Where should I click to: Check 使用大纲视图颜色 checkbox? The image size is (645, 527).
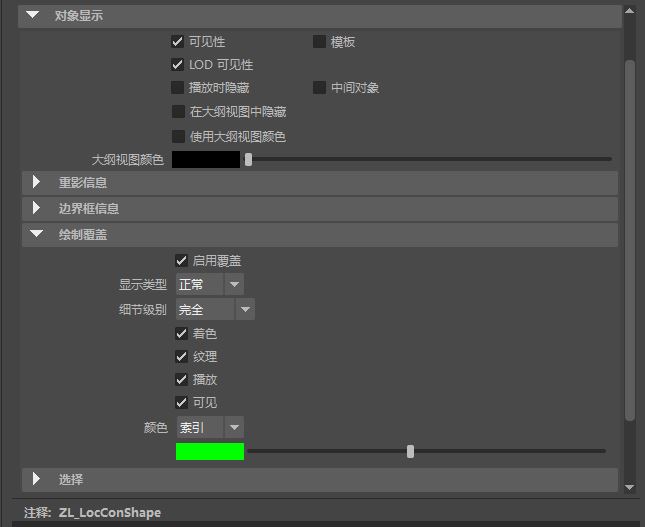coord(178,136)
